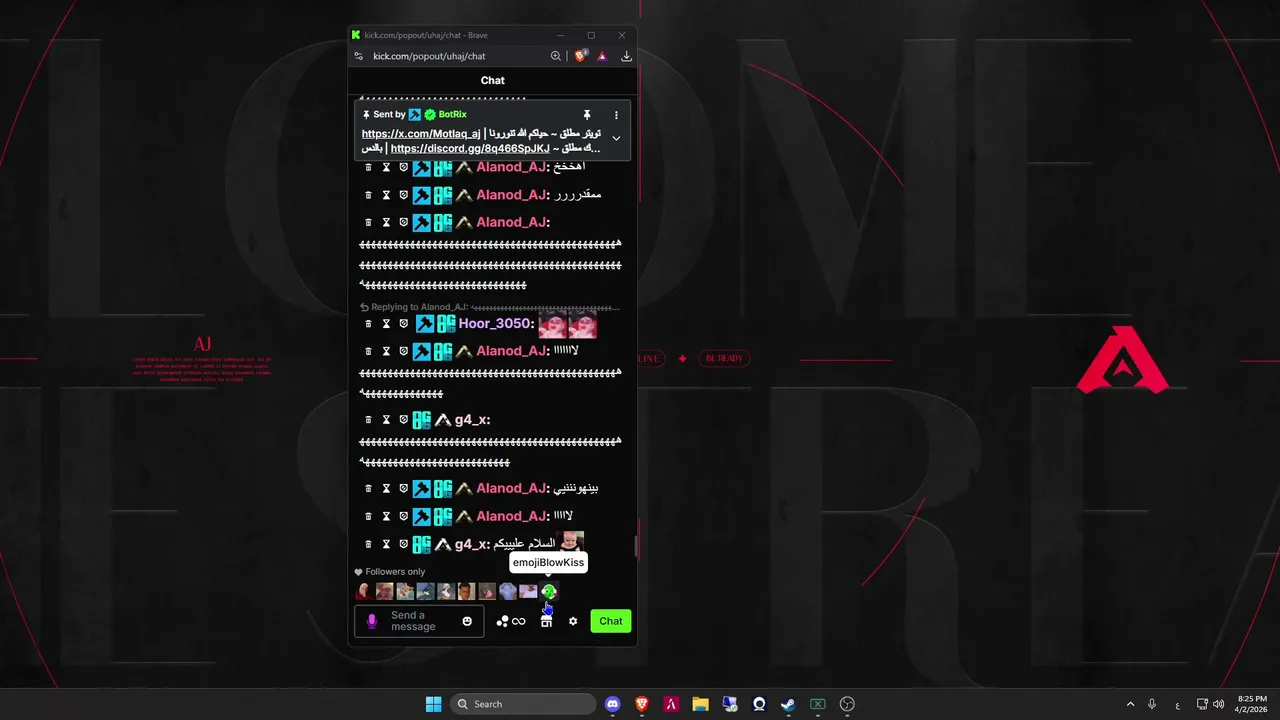Click the 'Replying to Alanod_AJ' reply reference

point(489,307)
